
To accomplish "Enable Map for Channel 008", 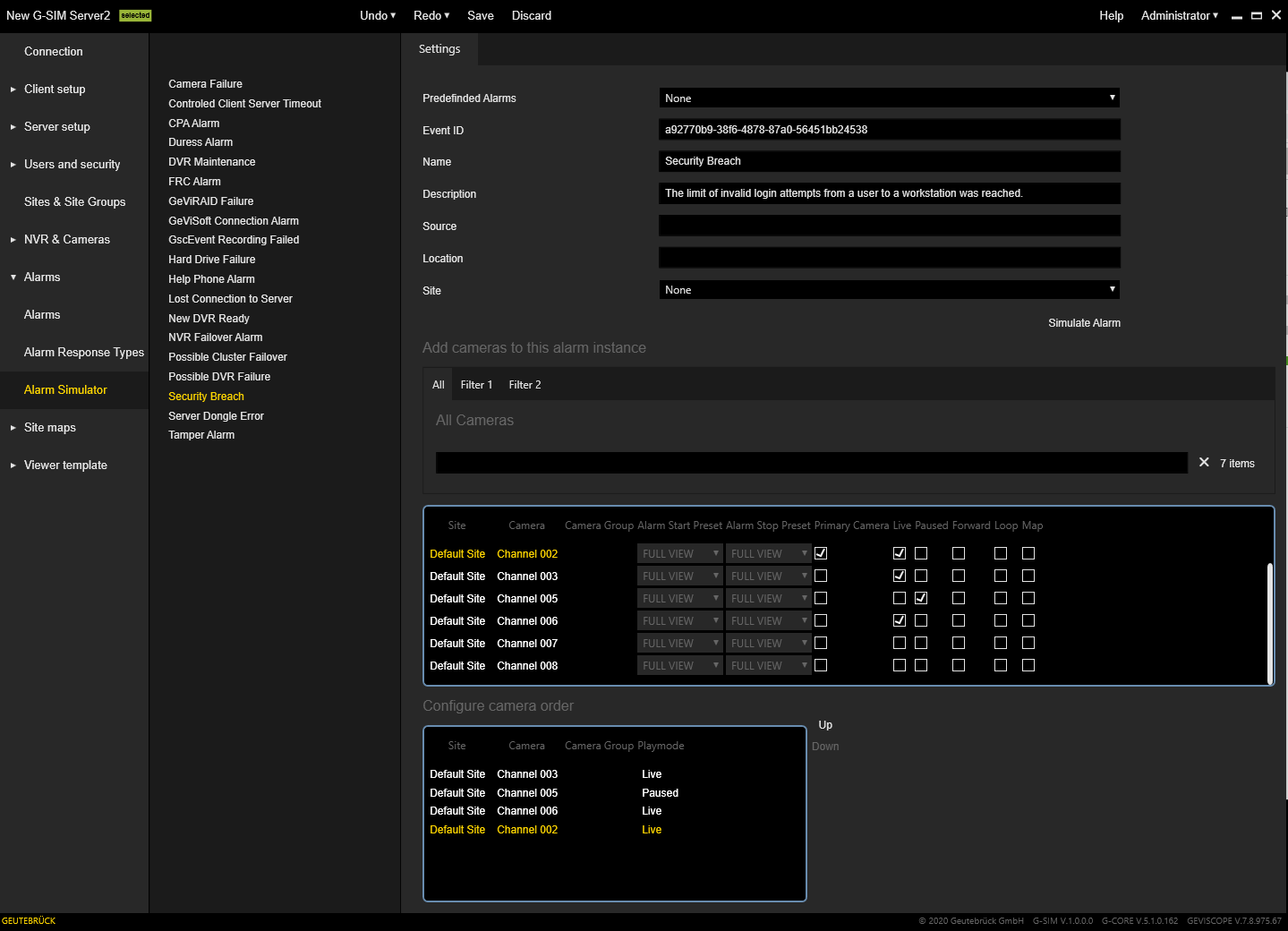I will [x=1028, y=665].
